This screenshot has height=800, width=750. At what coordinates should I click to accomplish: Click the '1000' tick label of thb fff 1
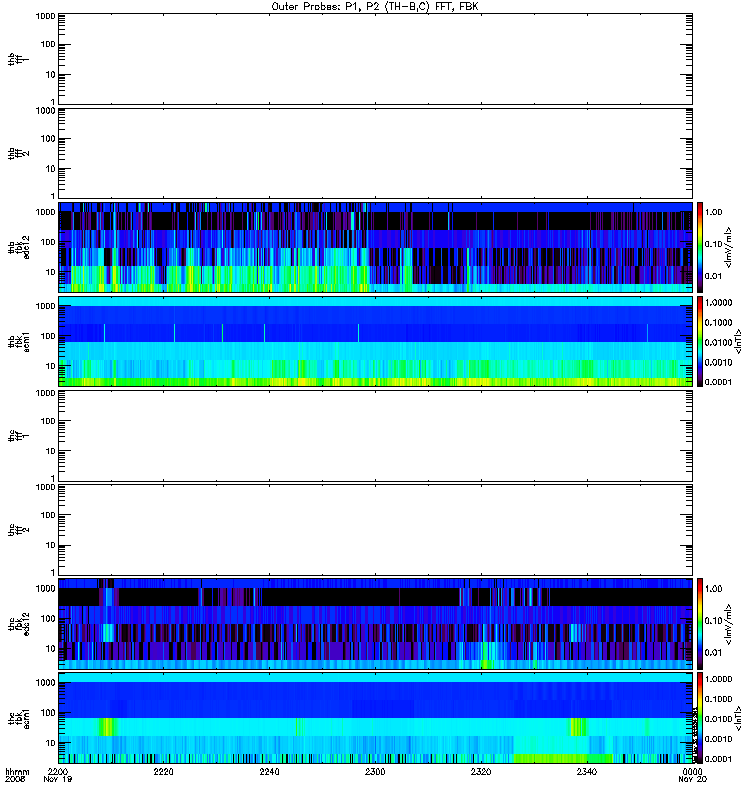[x=45, y=16]
